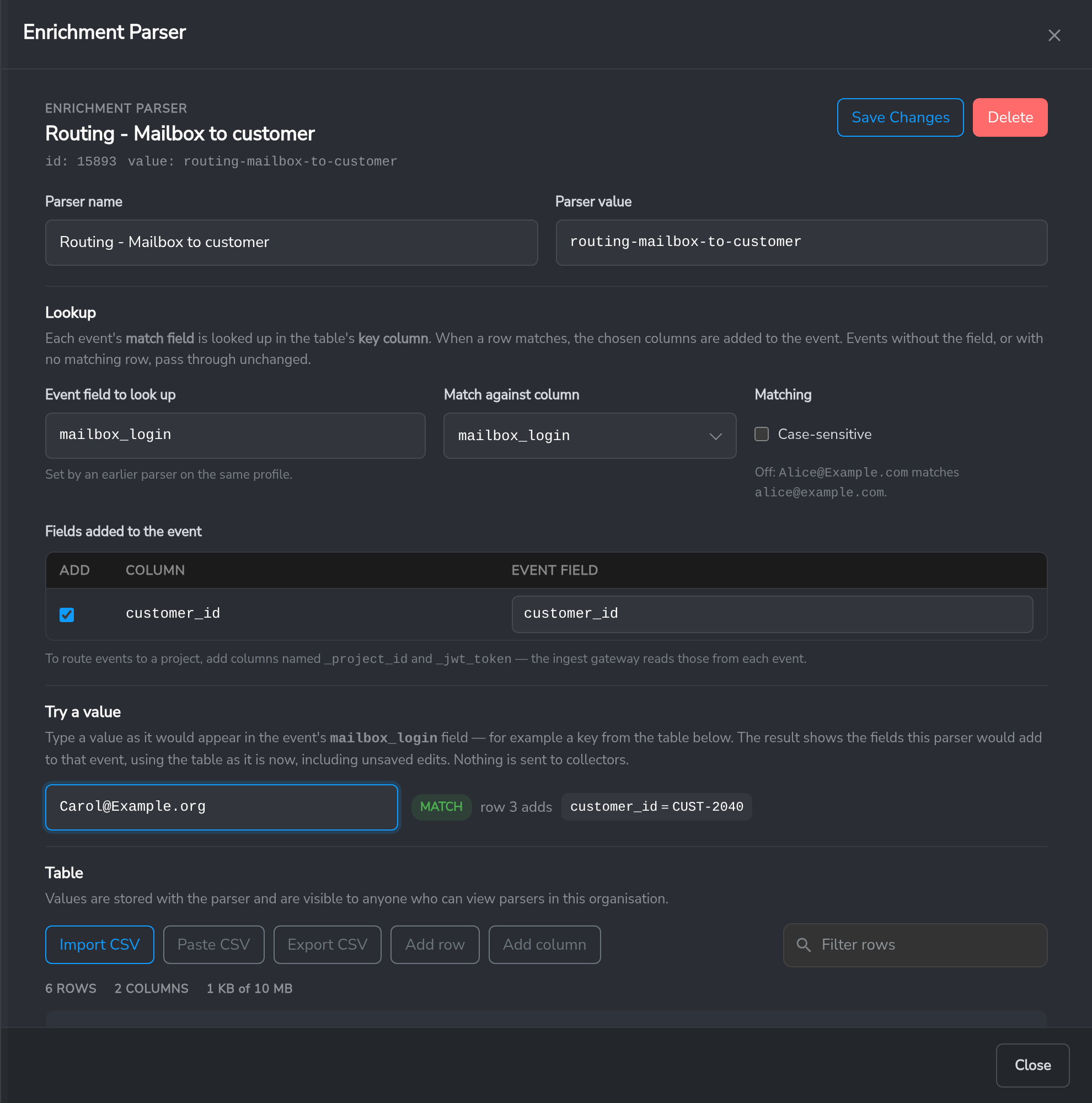Viewport: 1092px width, 1103px height.
Task: Click the Alice@Example.com example text
Action: [x=843, y=473]
